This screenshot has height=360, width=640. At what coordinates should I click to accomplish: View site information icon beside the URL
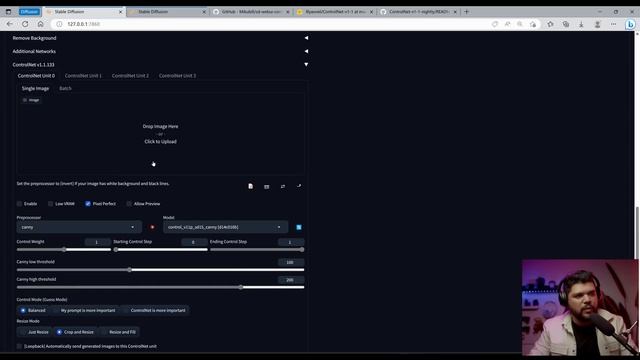click(59, 24)
